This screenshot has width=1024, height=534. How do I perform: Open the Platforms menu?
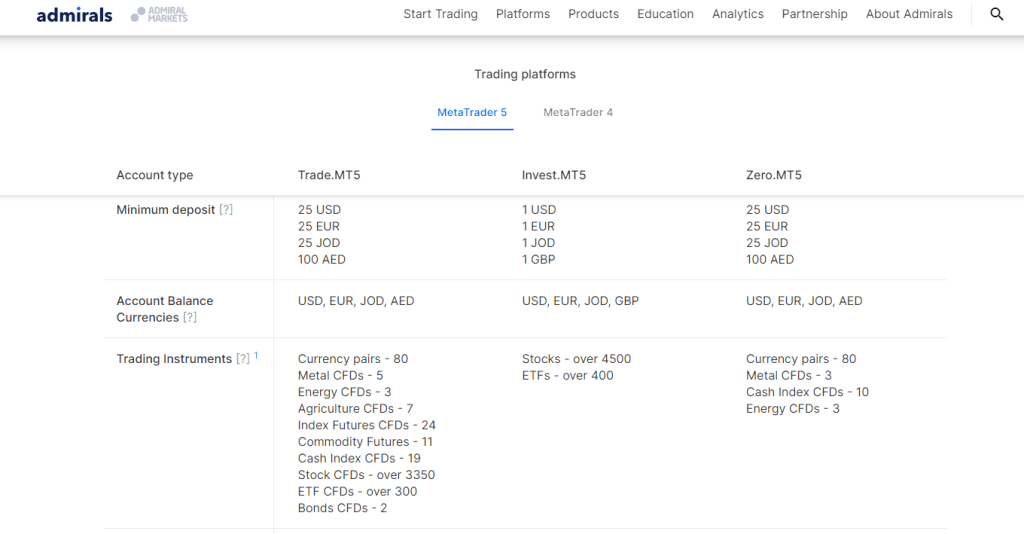[523, 14]
